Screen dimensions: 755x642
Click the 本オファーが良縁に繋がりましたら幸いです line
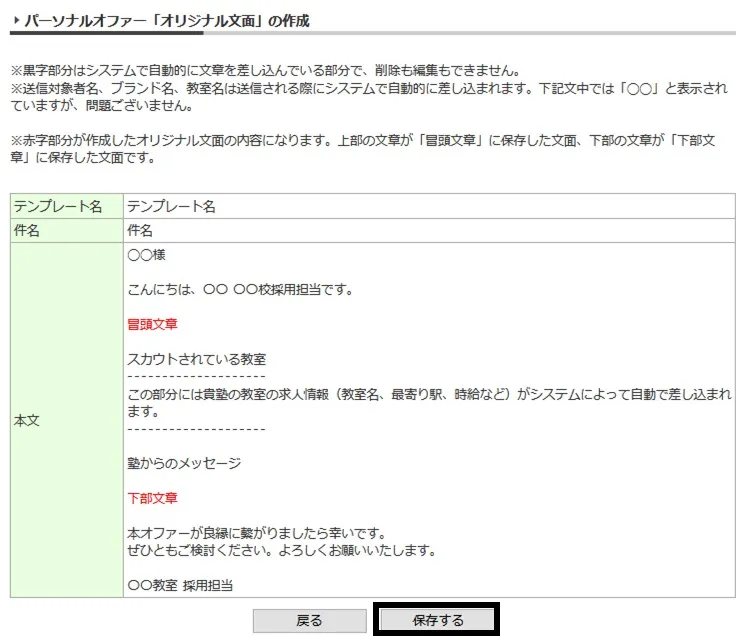tap(256, 532)
